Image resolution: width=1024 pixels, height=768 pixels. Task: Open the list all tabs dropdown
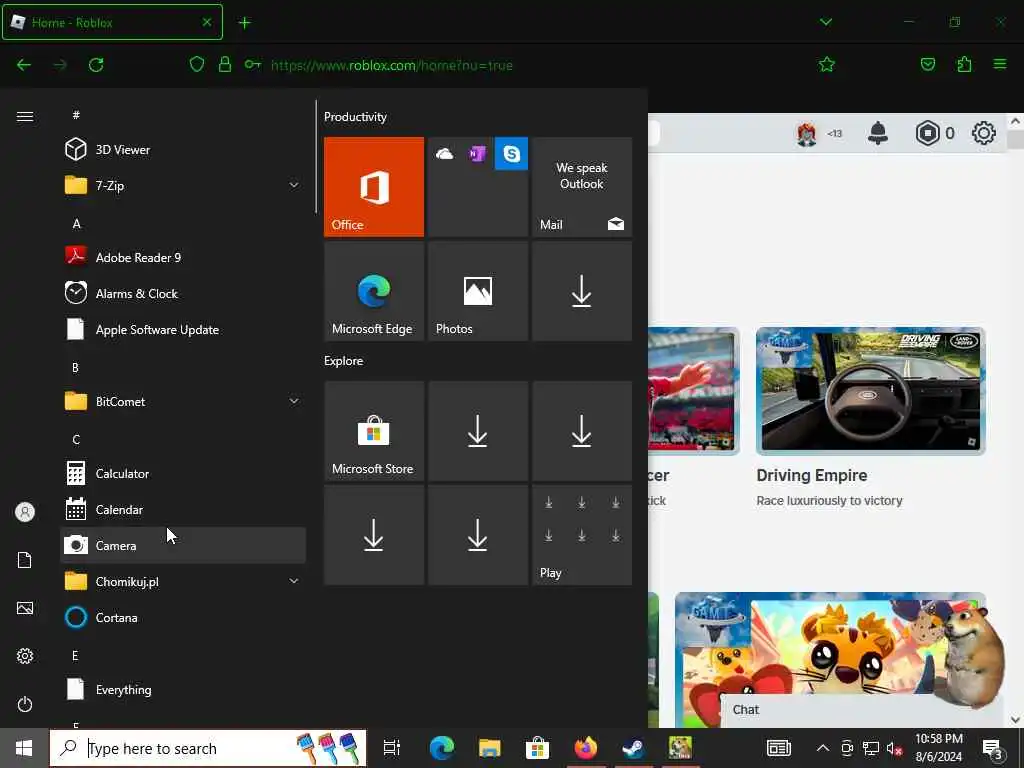click(x=826, y=22)
